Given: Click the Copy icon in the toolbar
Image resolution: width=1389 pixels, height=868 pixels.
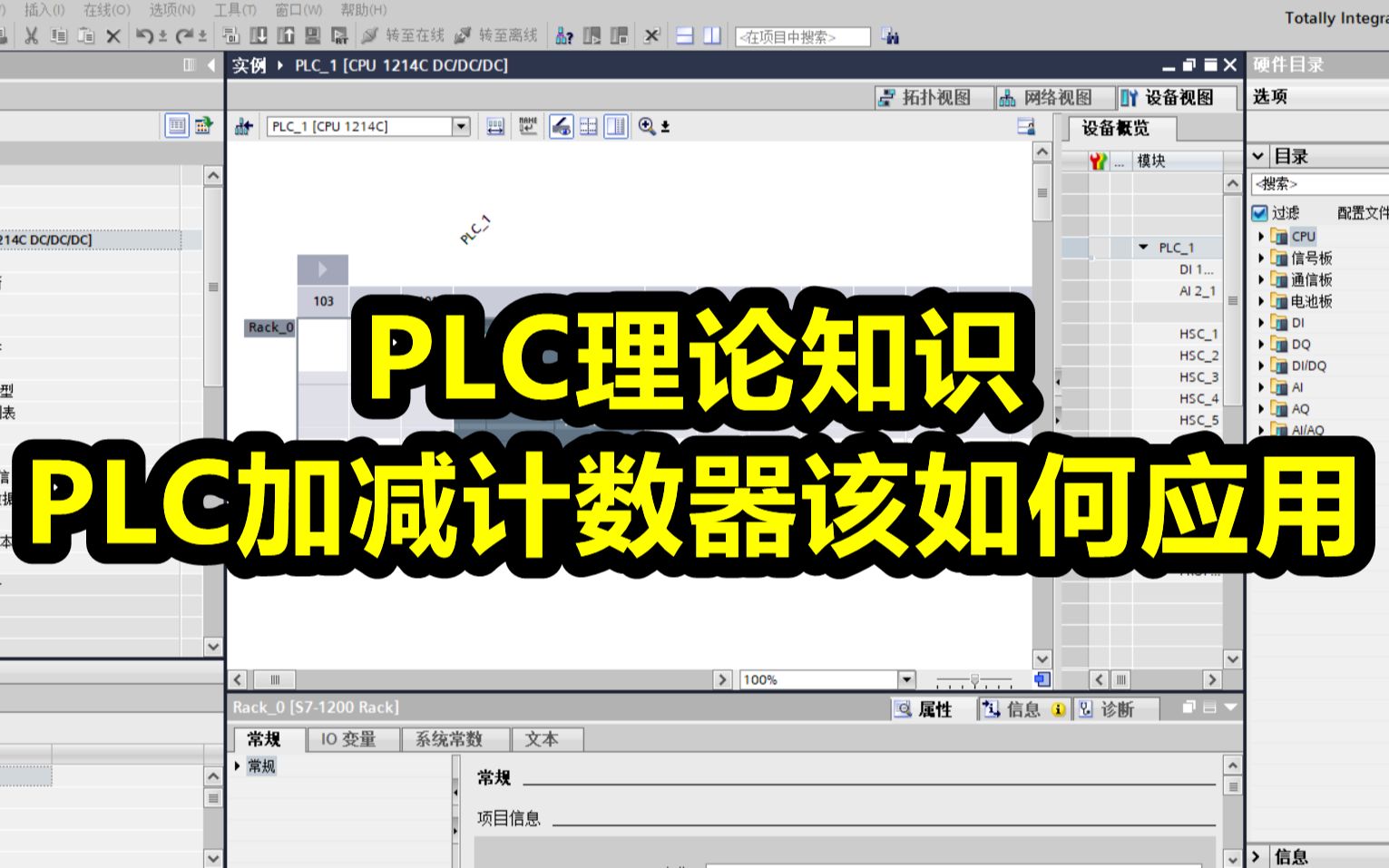Looking at the screenshot, I should point(59,36).
